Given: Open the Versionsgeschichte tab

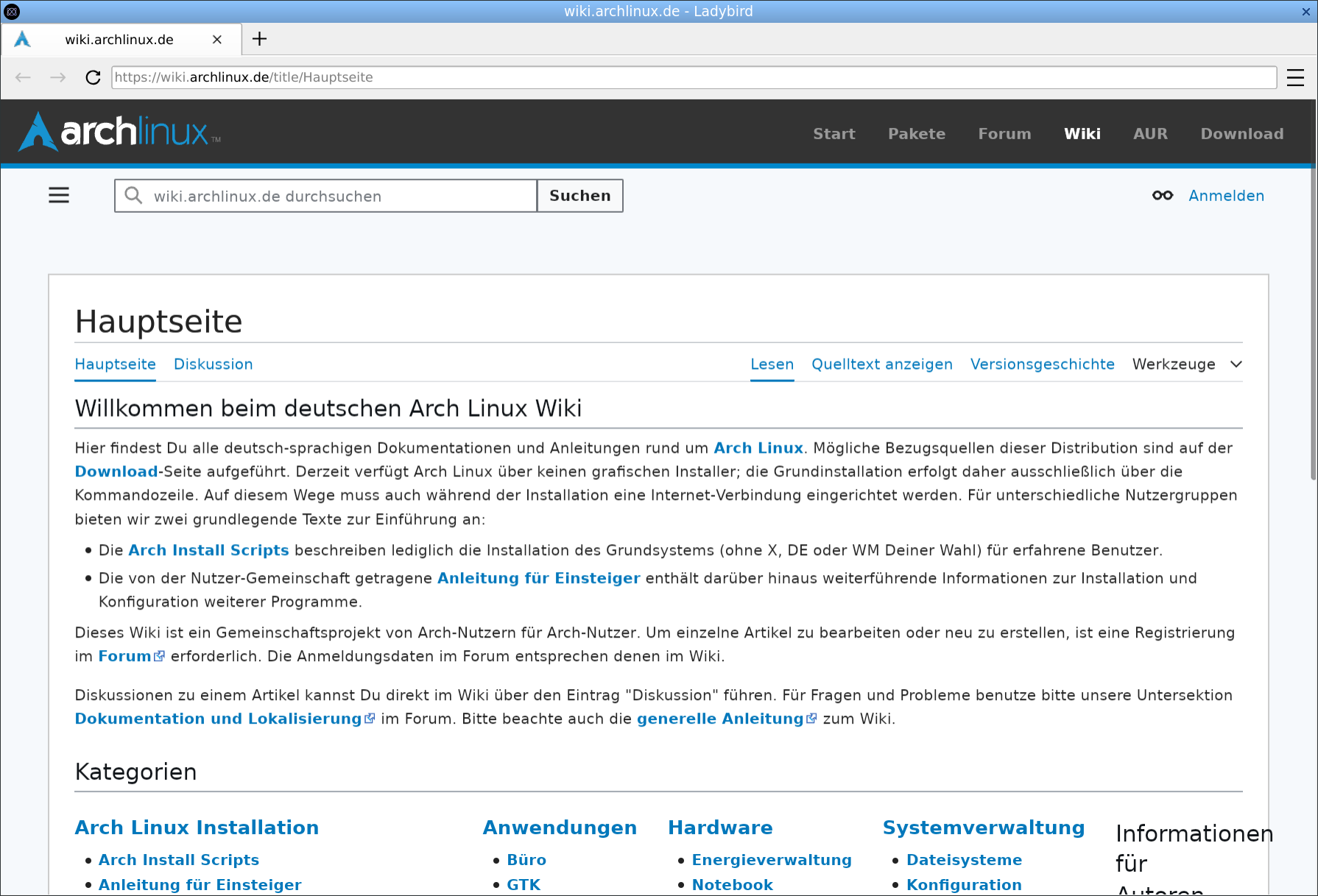Looking at the screenshot, I should (1042, 364).
